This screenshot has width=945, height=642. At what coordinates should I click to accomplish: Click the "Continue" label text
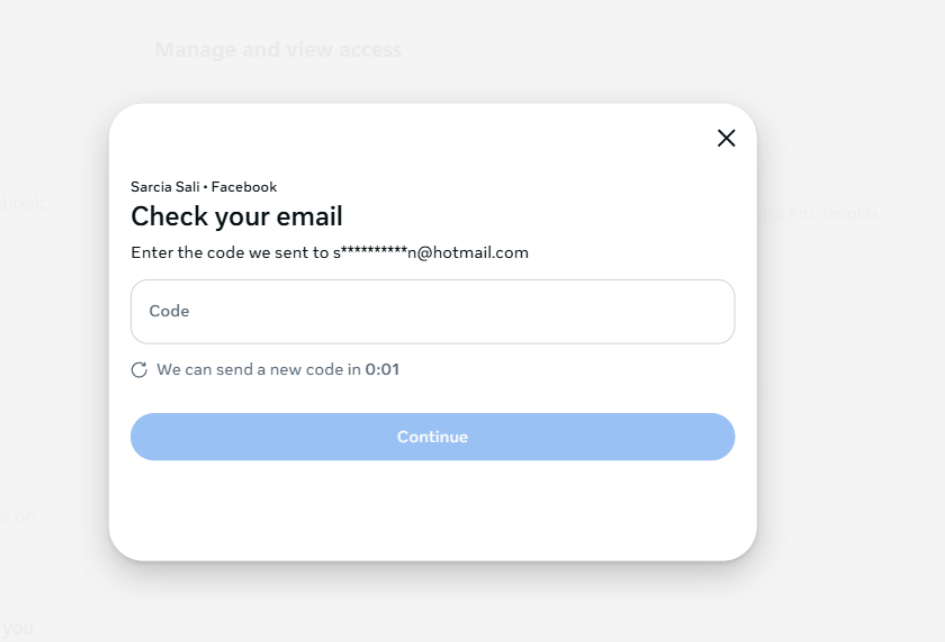tap(432, 437)
